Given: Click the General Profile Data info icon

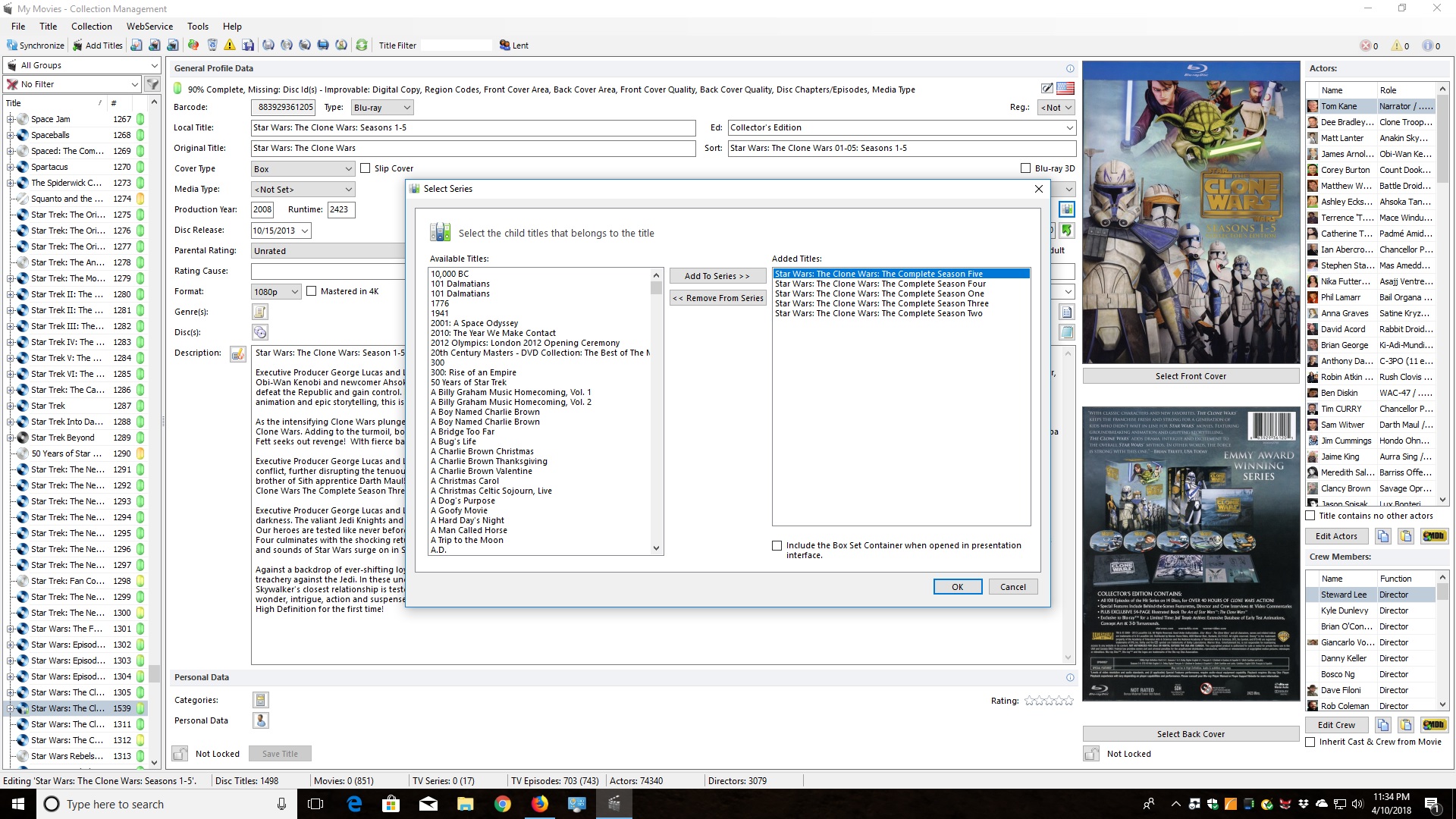Looking at the screenshot, I should click(1070, 68).
